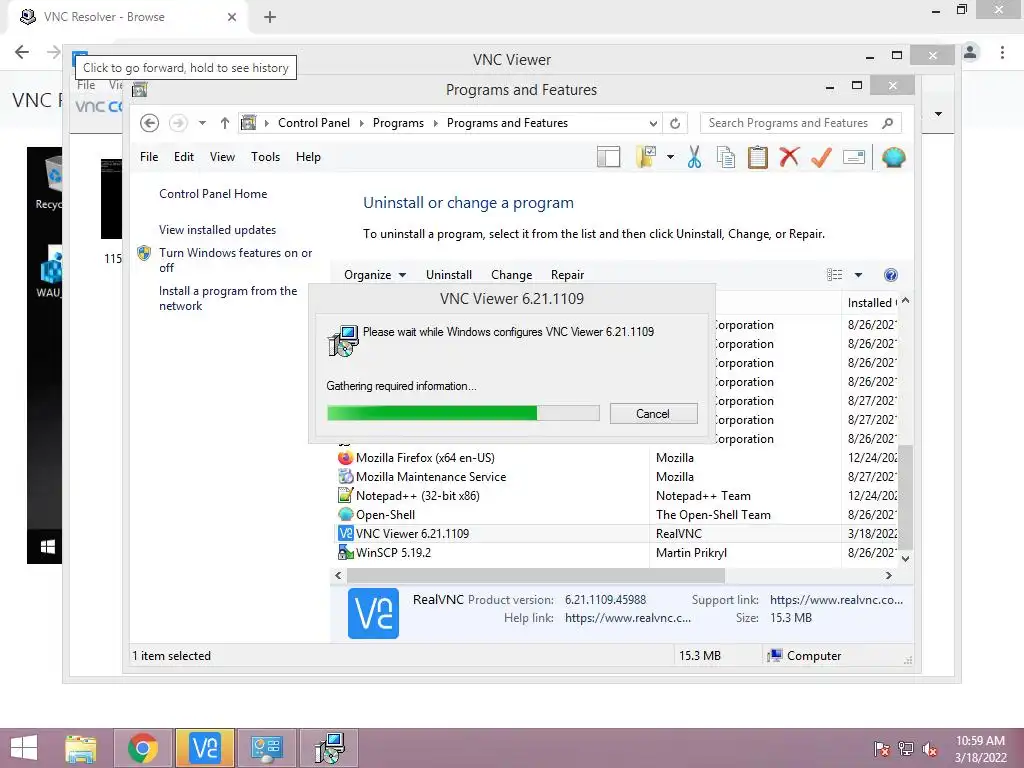Click remote desktop Start button in VNC Viewer

48,547
